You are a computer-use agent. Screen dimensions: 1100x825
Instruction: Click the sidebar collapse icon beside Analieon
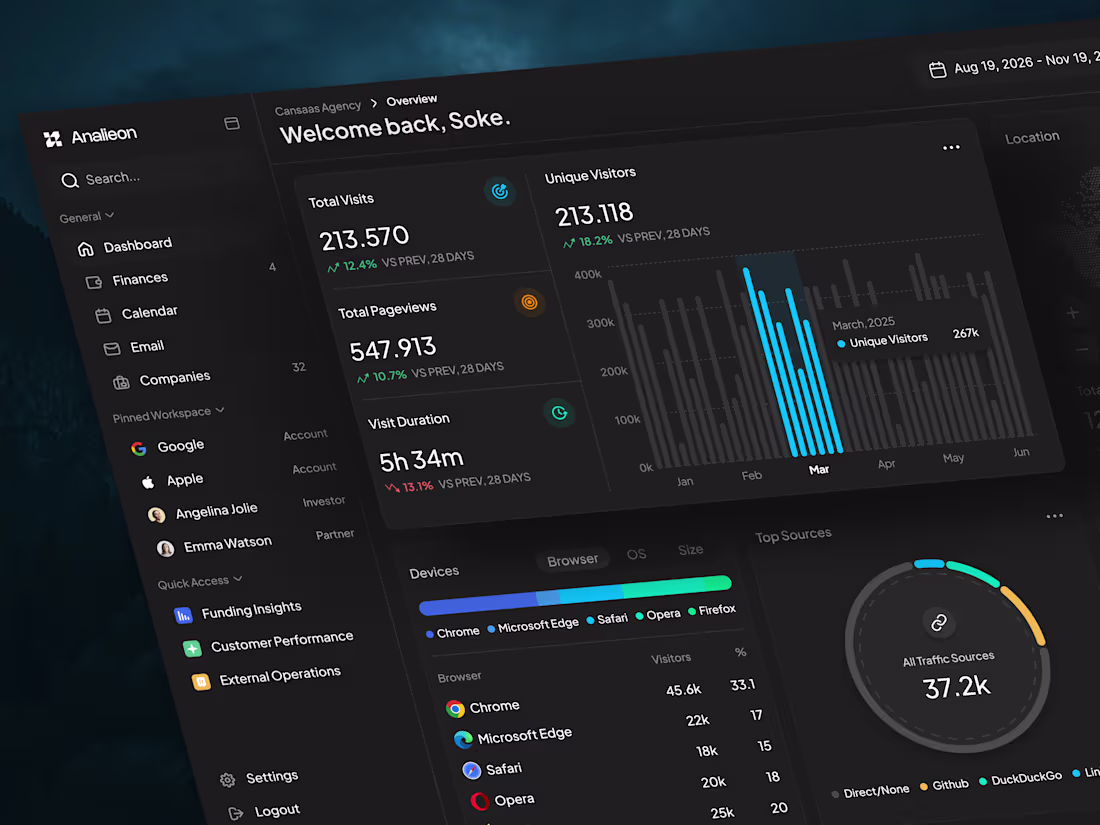232,123
